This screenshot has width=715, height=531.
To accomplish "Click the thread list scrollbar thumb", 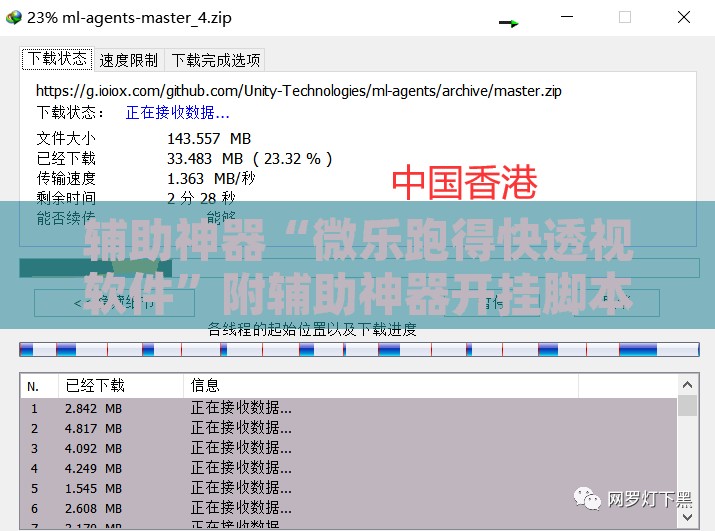I will click(x=687, y=406).
